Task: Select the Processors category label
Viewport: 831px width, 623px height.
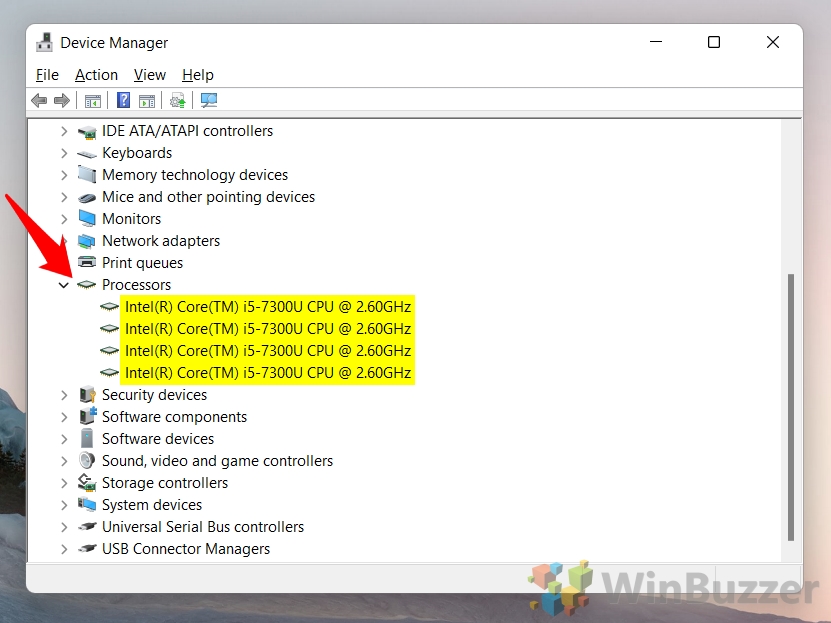Action: pos(136,285)
